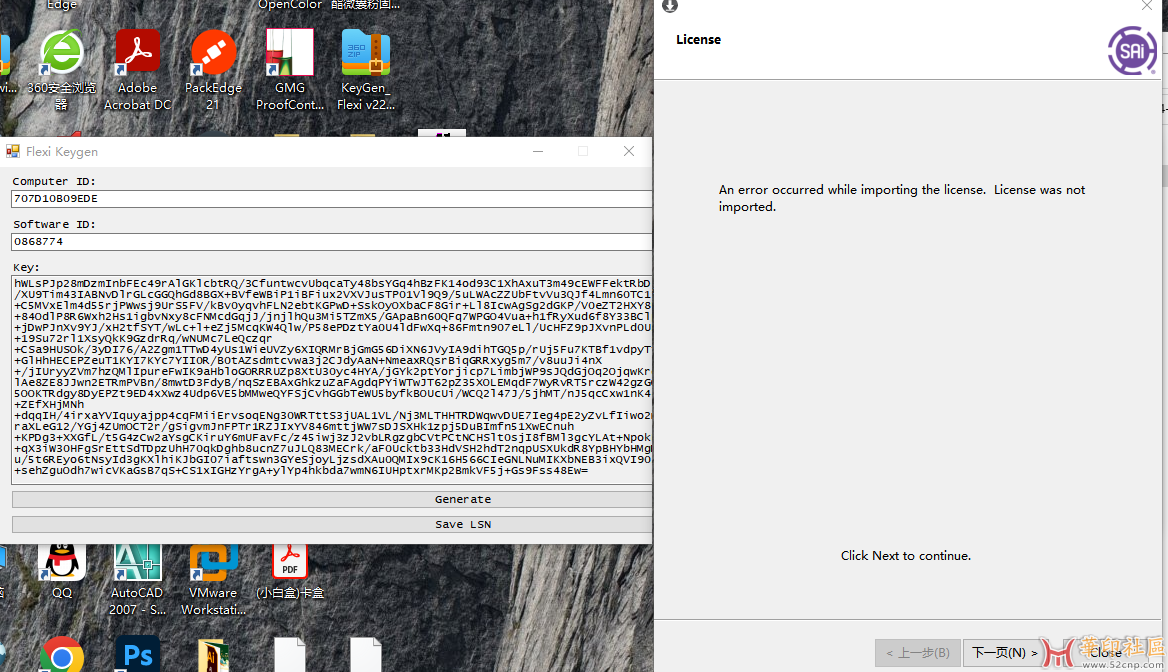Select the book-cover desktop icon next to Photoshop

tap(213, 656)
